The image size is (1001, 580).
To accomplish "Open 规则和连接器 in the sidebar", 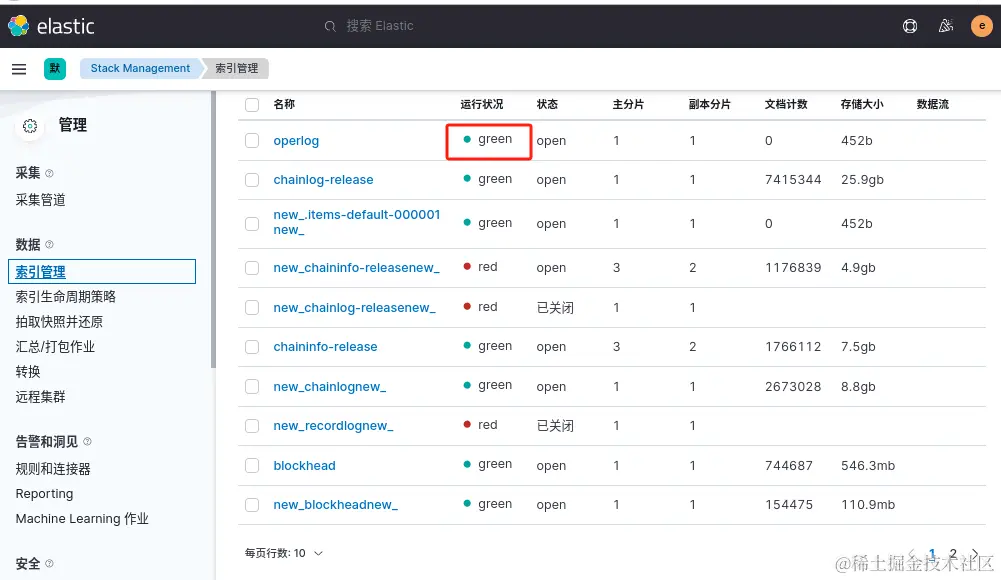I will pos(53,469).
